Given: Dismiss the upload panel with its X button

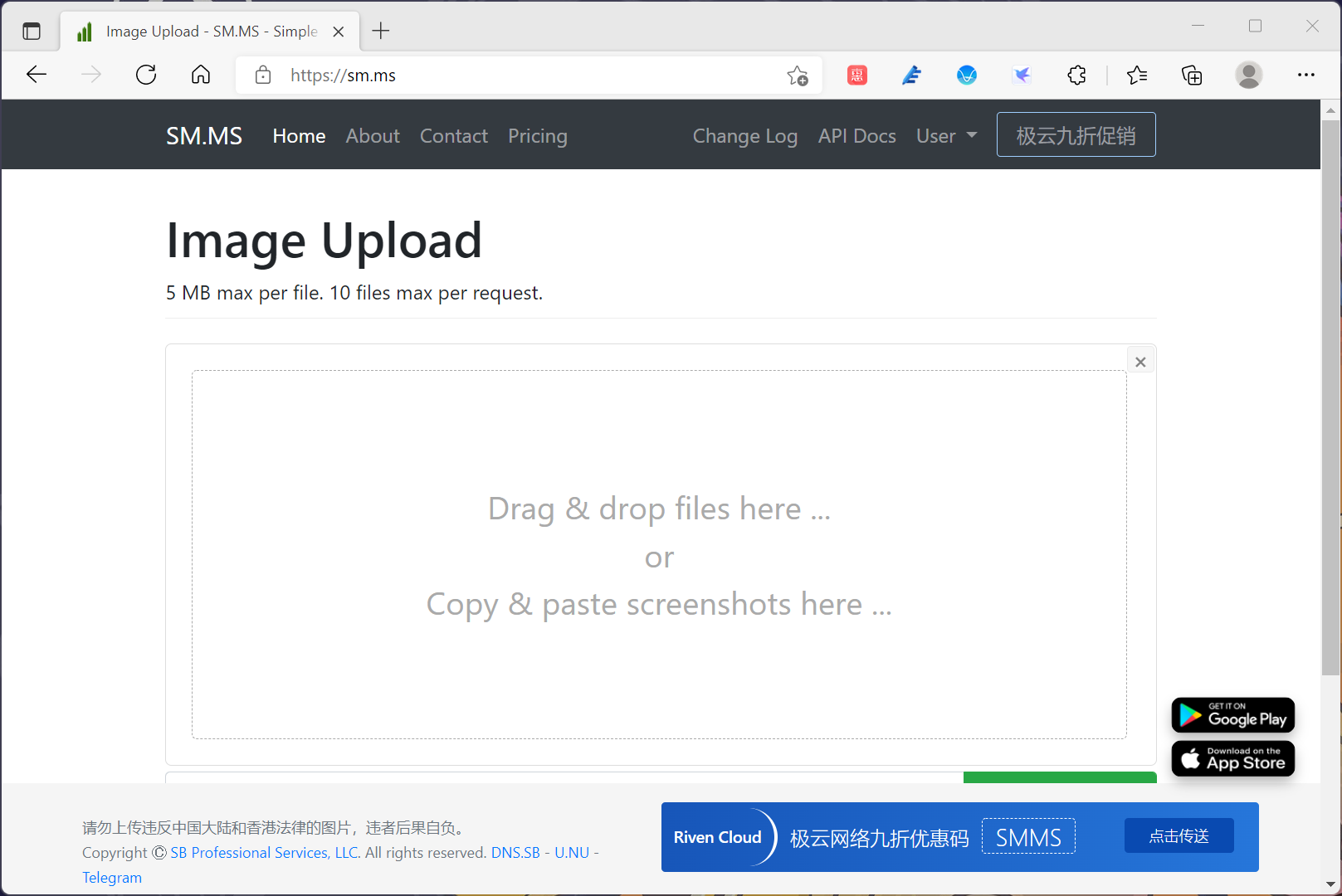Looking at the screenshot, I should (x=1139, y=360).
